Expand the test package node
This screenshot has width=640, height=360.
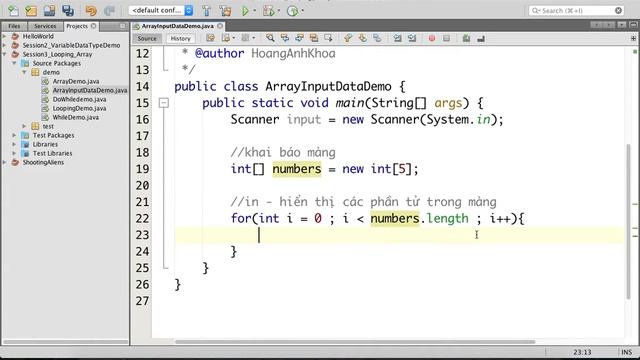[x=24, y=126]
